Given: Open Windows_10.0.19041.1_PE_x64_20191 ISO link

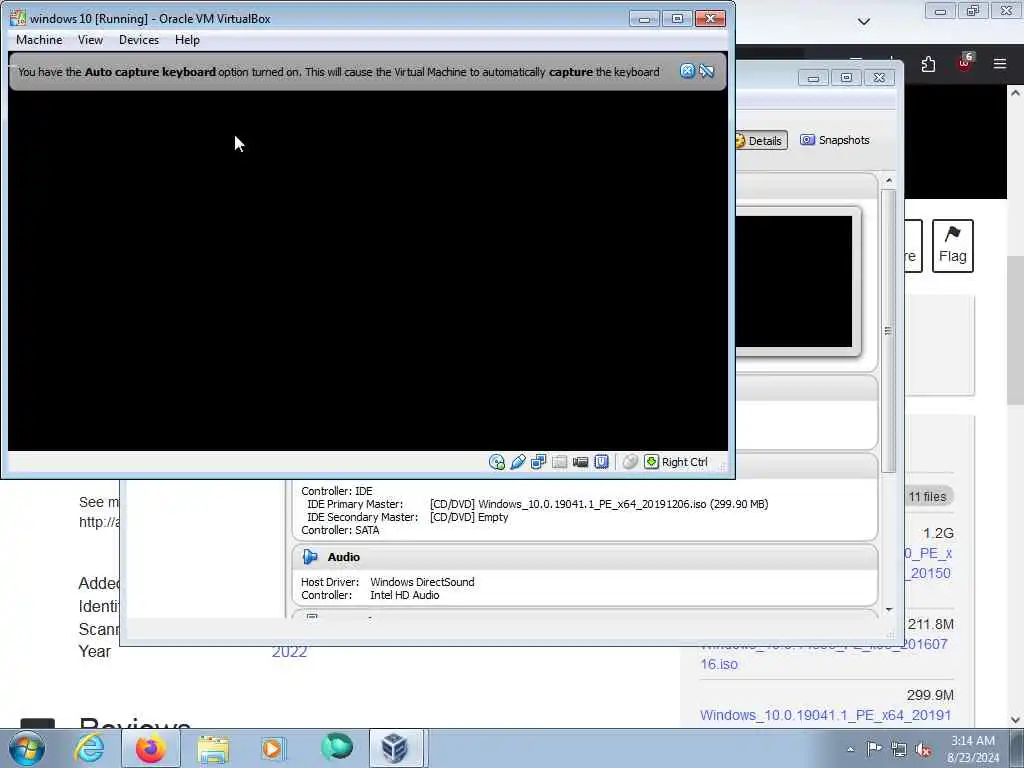Looking at the screenshot, I should point(825,715).
